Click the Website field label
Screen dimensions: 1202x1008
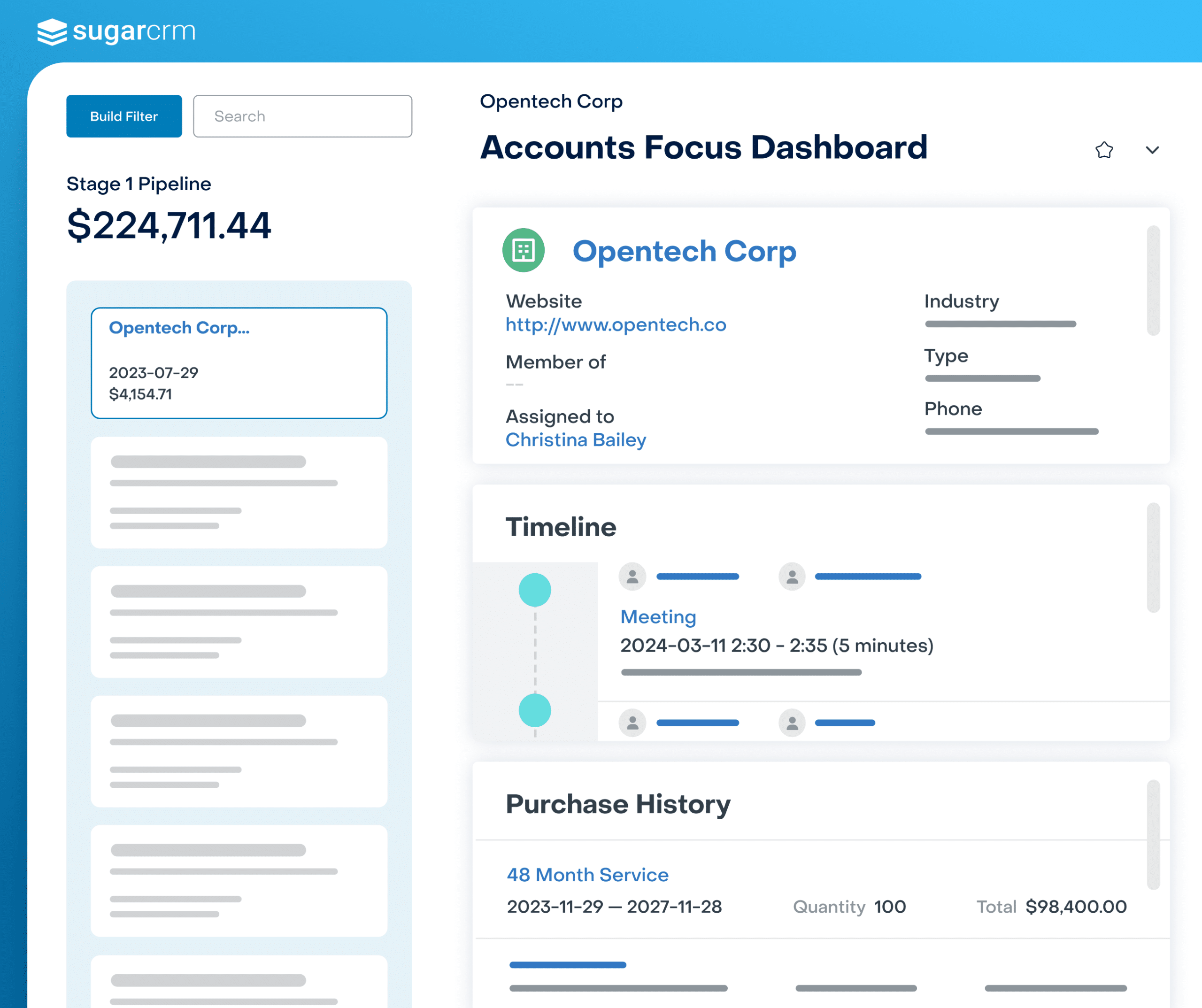pyautogui.click(x=544, y=301)
